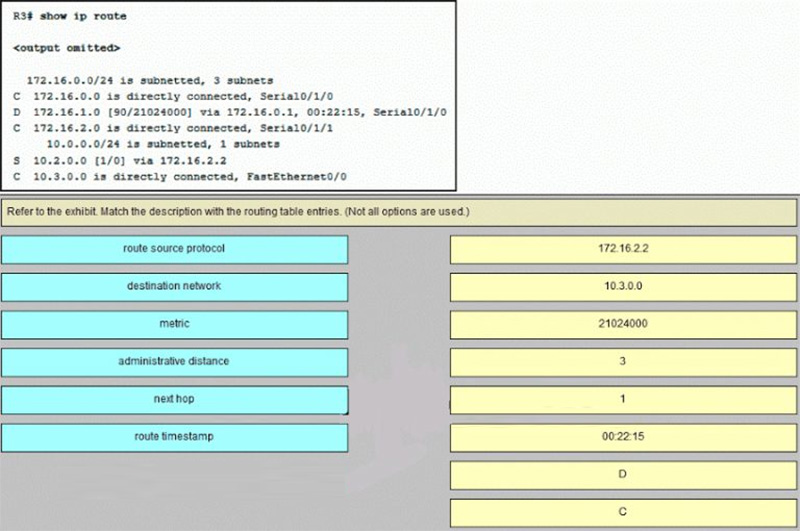This screenshot has height=531, width=800.
Task: Choose the answer box labeled 1
Action: click(x=623, y=400)
